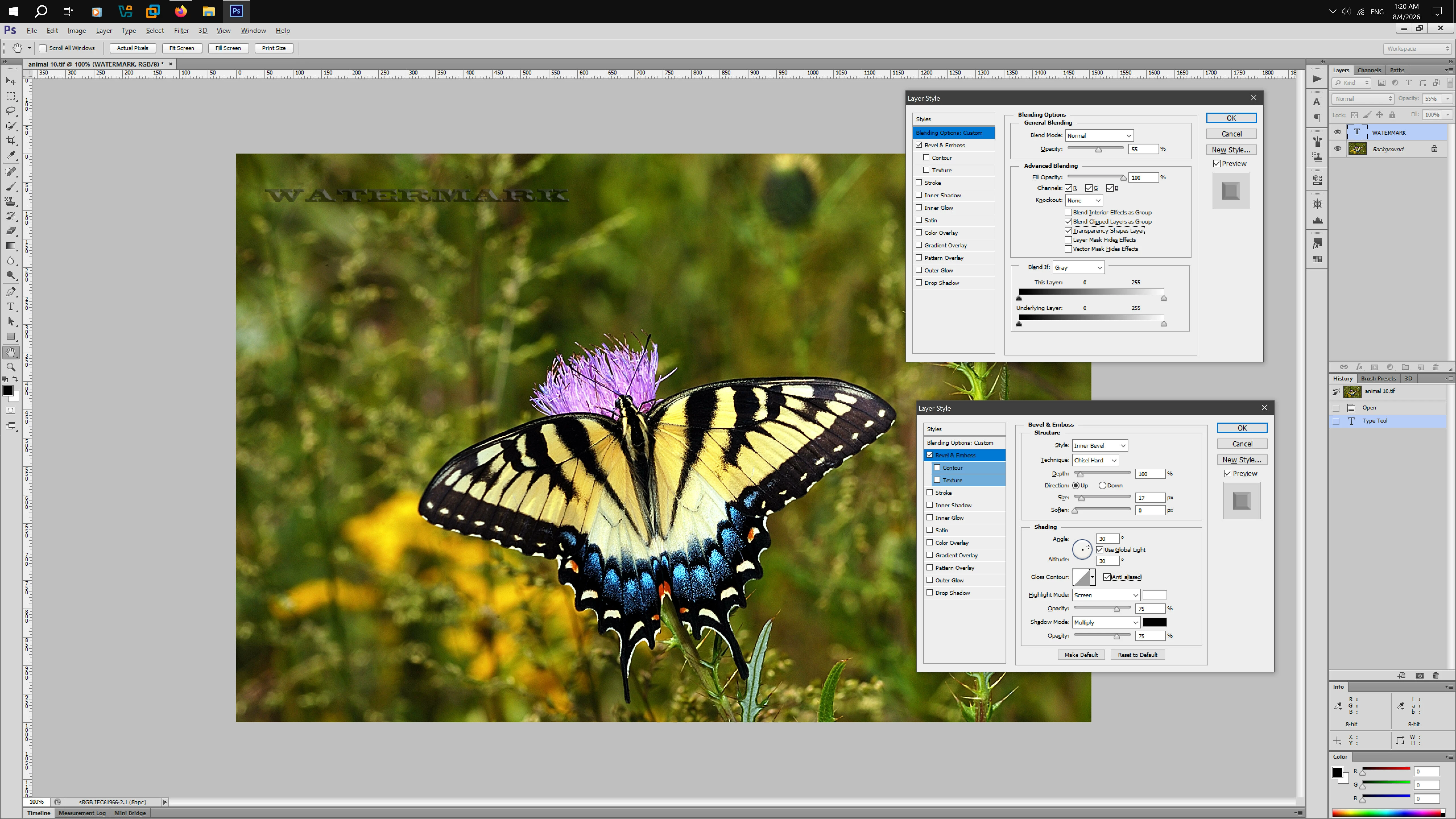Switch to the Channels tab
The width and height of the screenshot is (1456, 819).
(1369, 70)
